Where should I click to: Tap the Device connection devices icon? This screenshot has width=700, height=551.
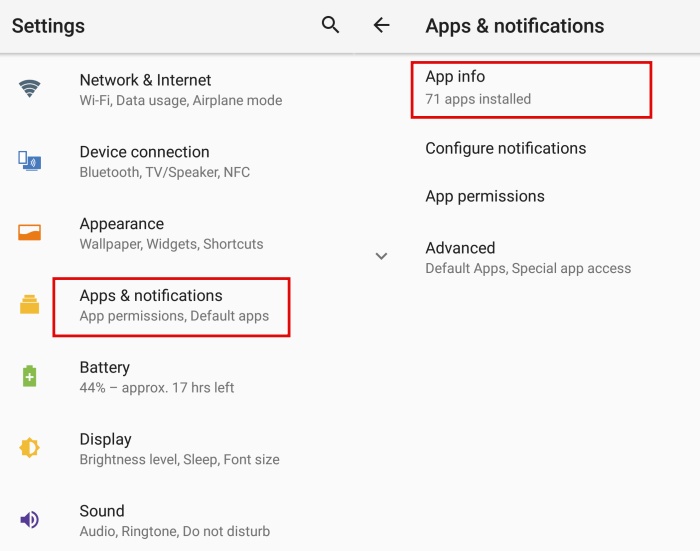tap(29, 161)
